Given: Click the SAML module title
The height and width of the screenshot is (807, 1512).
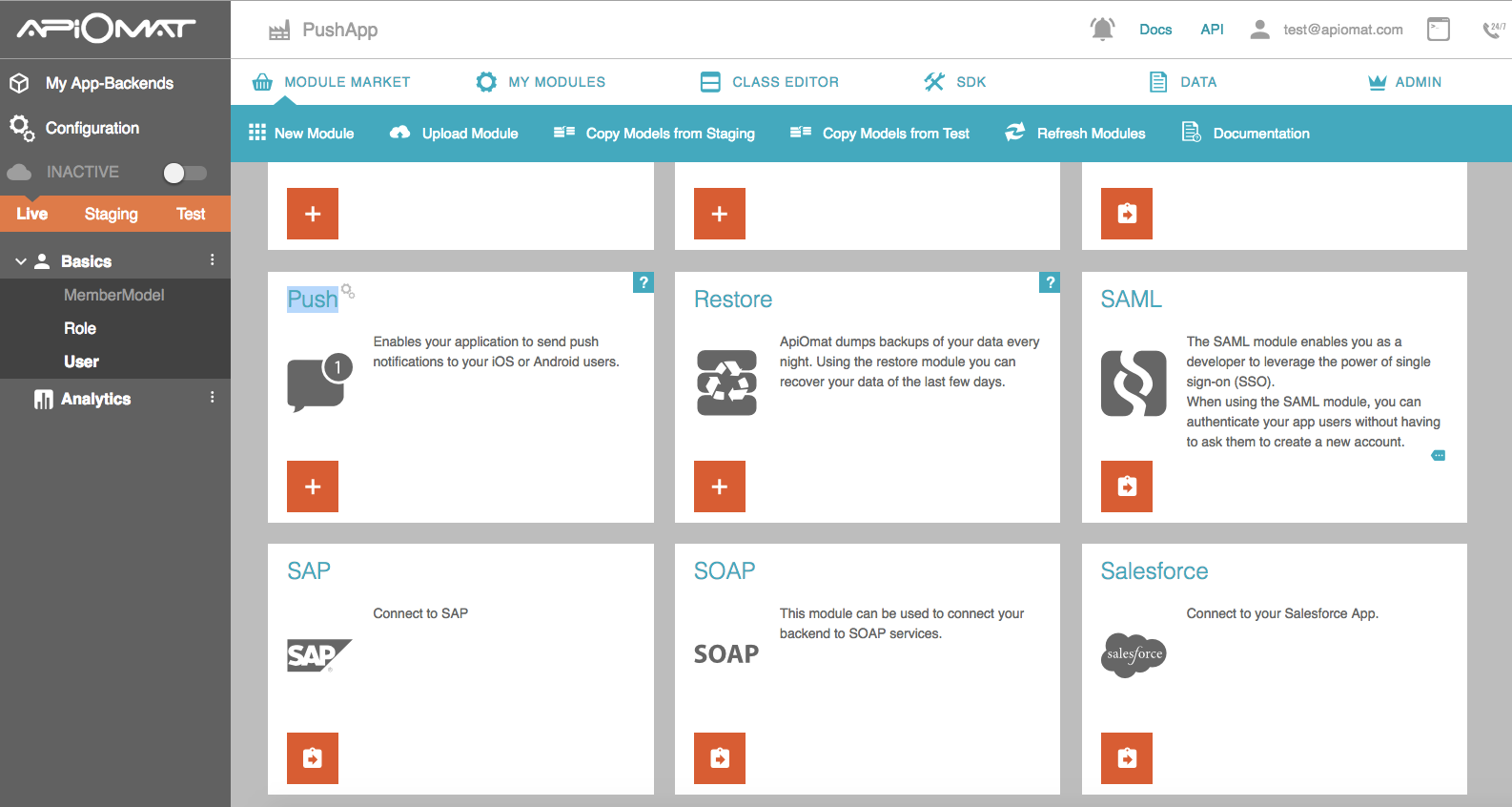Looking at the screenshot, I should point(1132,300).
